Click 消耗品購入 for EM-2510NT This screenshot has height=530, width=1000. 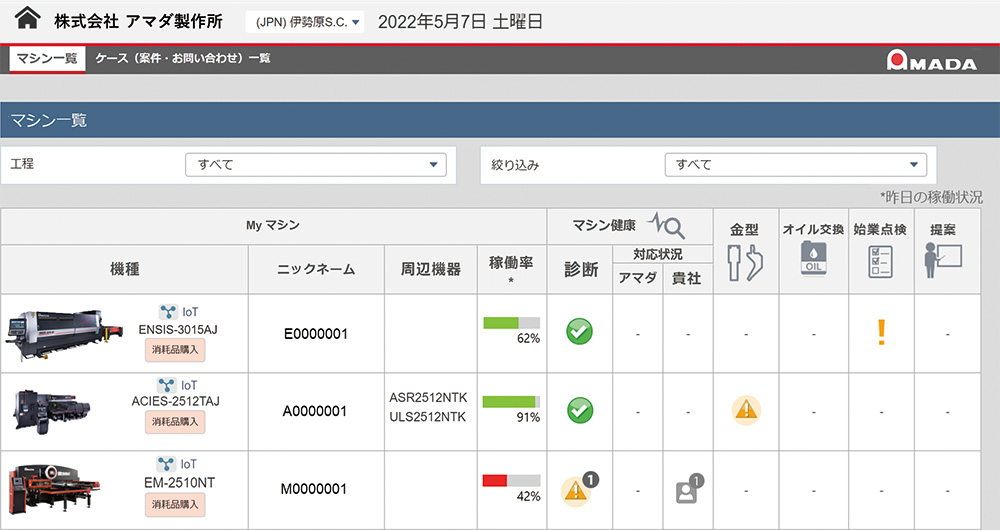[175, 504]
